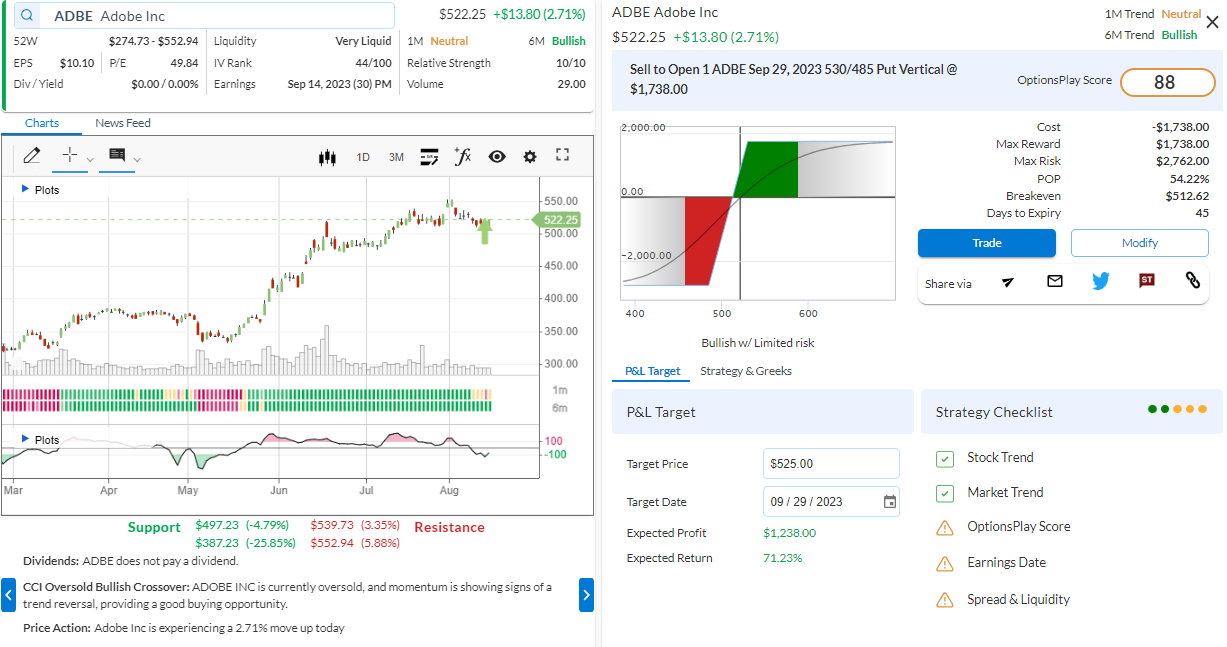Copy trade link with chain icon

[x=1192, y=281]
